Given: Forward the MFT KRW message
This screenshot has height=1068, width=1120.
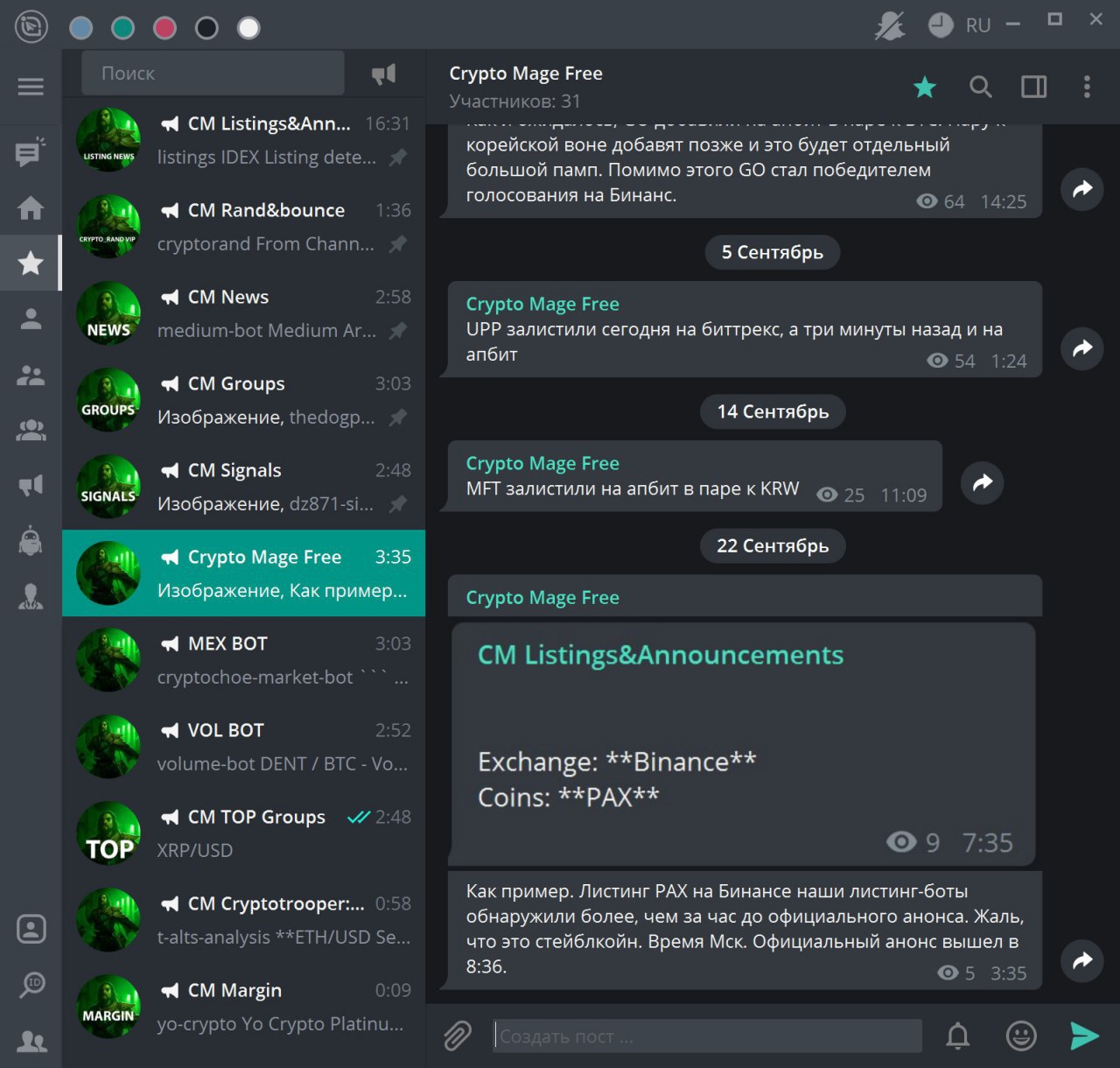Looking at the screenshot, I should point(983,481).
